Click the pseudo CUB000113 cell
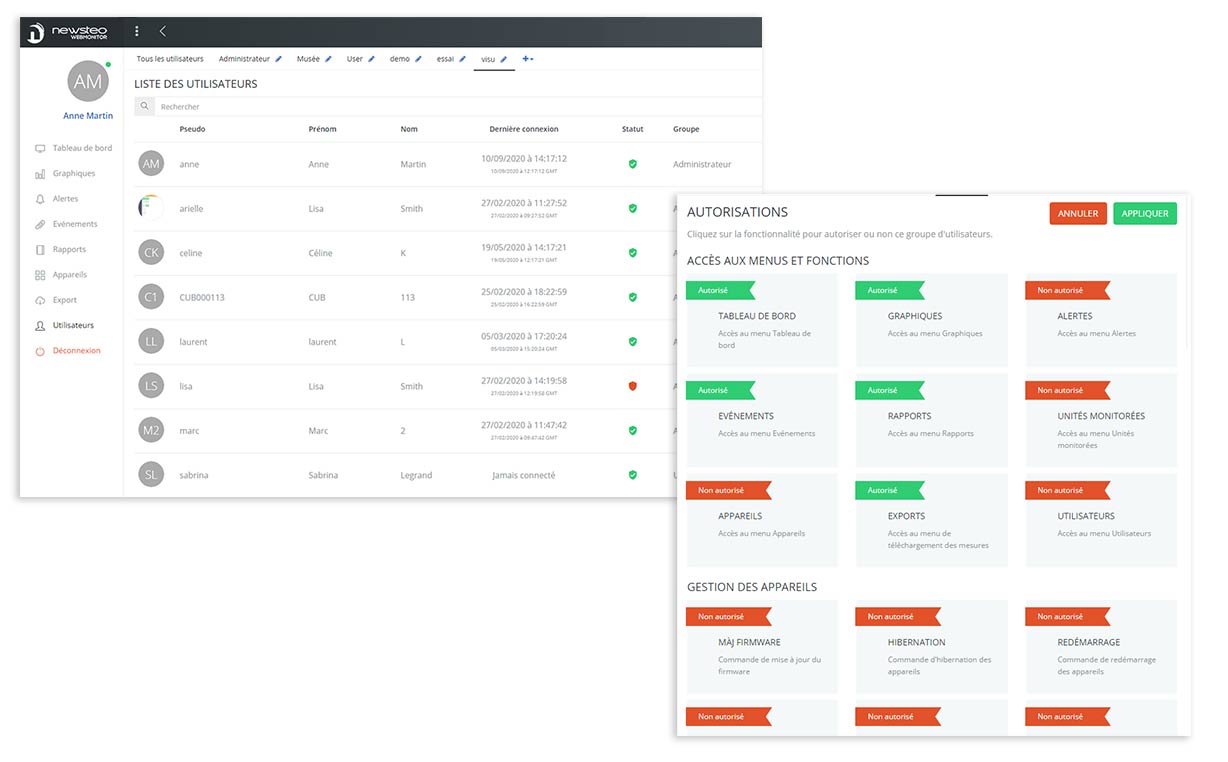1228x762 pixels. pos(202,297)
